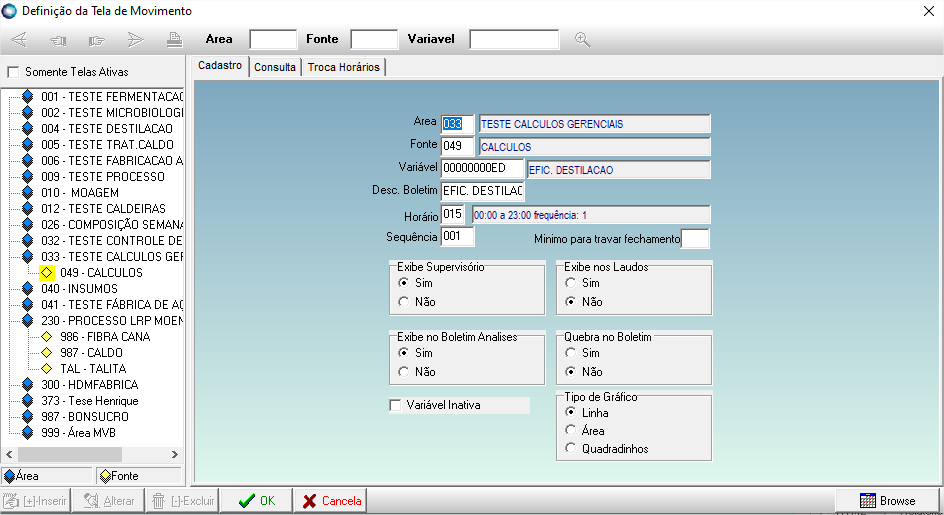Screen dimensions: 944x515
Task: Select tree item 009 - TESTE PROCESSO
Action: pos(103,177)
